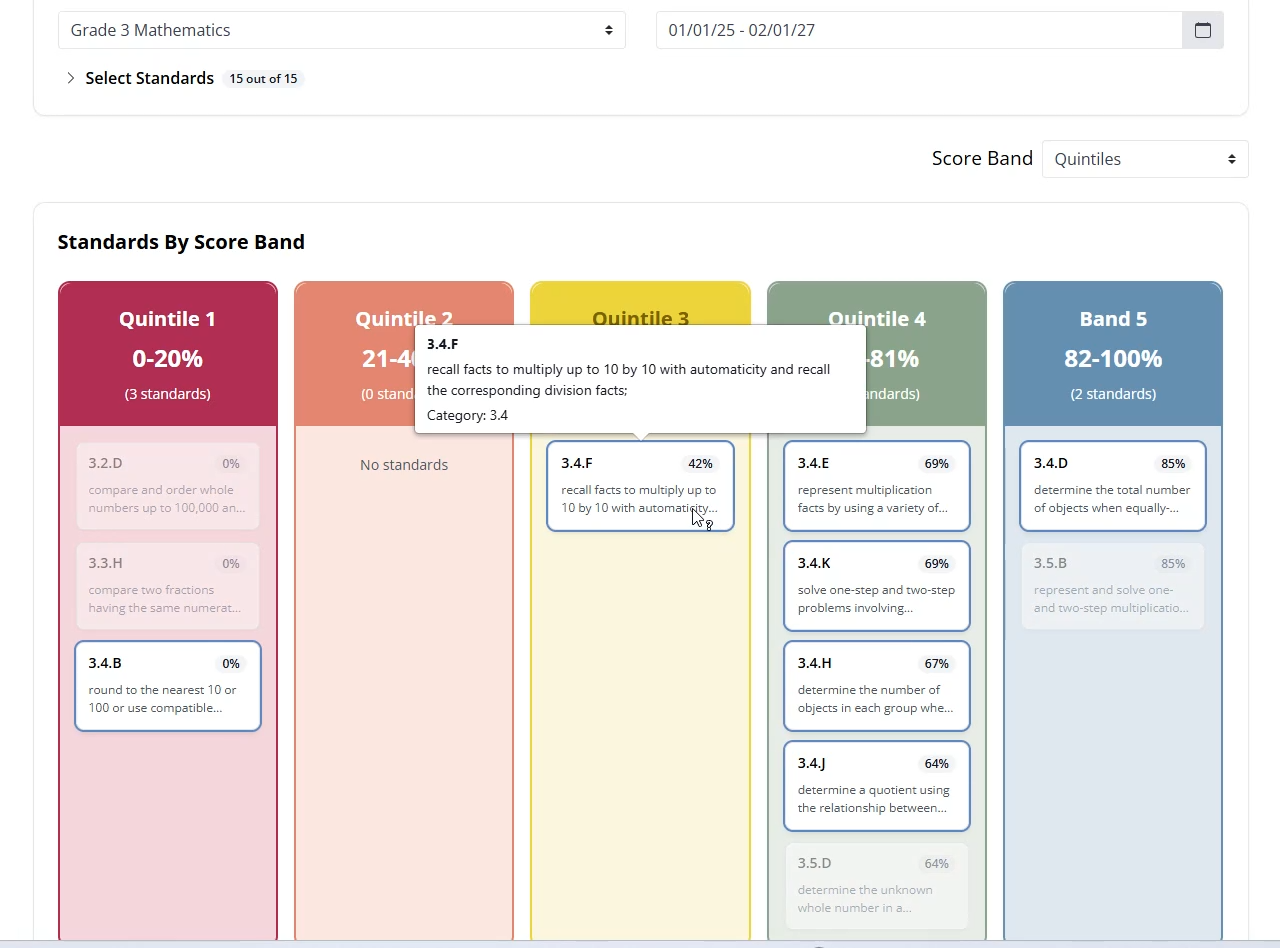Click the 15 out of 15 badge
Viewport: 1280px width, 948px height.
click(263, 78)
